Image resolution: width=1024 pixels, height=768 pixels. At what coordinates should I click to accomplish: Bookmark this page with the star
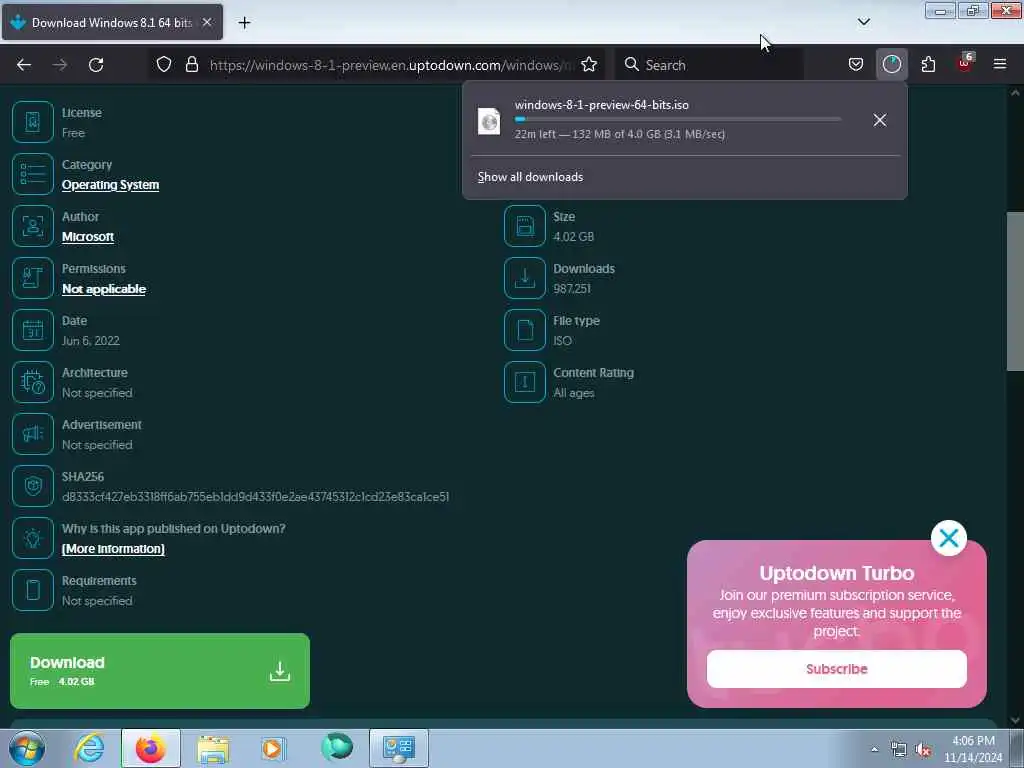(x=588, y=64)
